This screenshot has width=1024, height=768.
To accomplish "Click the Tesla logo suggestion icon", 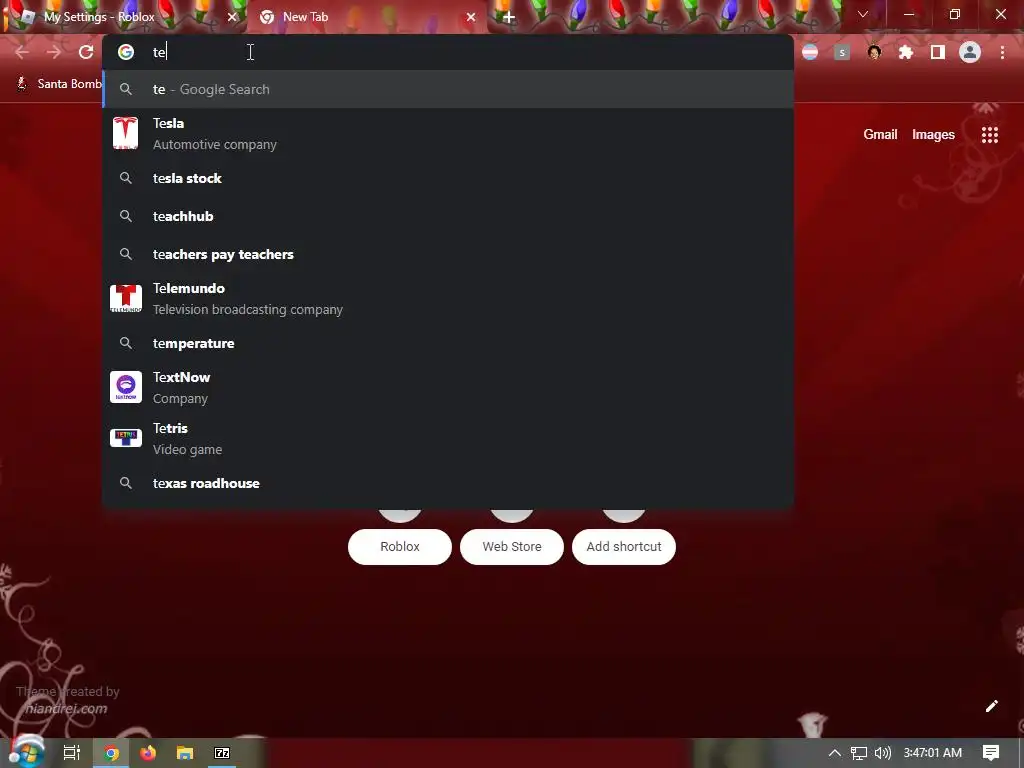I will click(x=125, y=133).
